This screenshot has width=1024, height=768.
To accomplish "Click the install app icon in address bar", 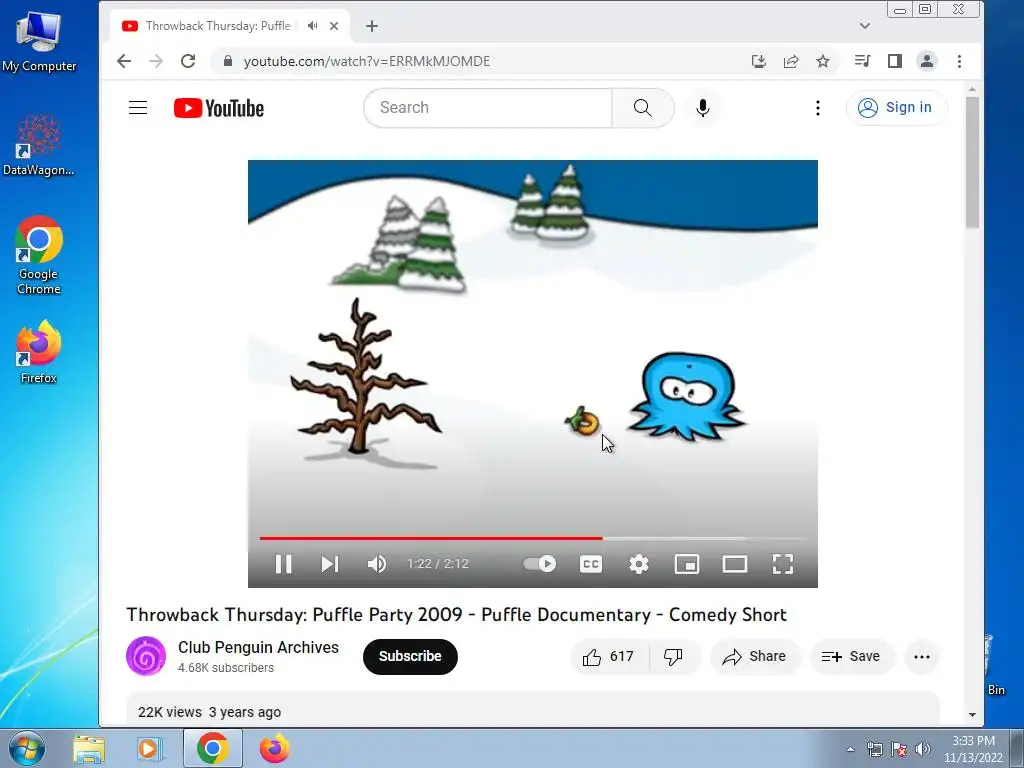I will pyautogui.click(x=758, y=61).
